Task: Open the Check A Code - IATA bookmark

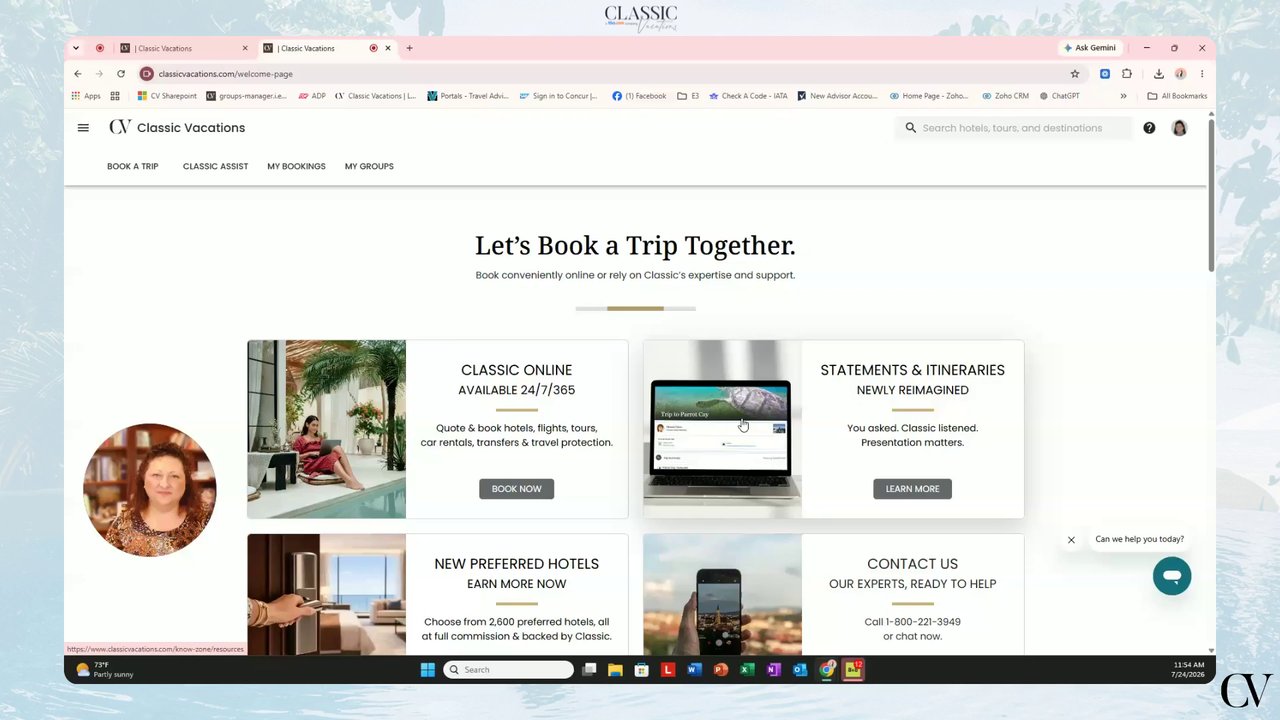Action: tap(748, 96)
